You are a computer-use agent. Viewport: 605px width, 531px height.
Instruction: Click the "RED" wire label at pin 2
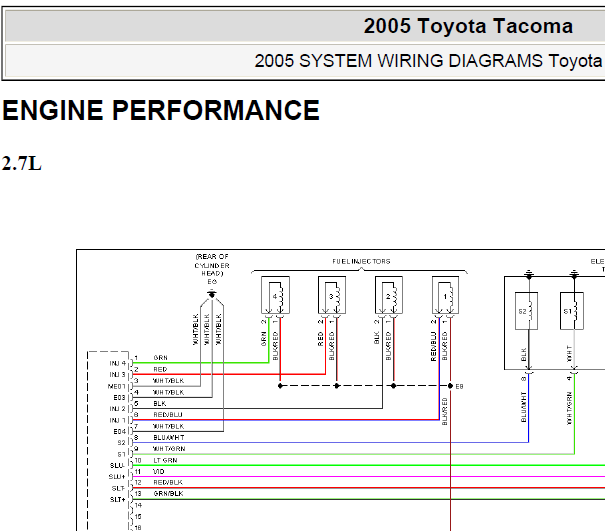160,369
